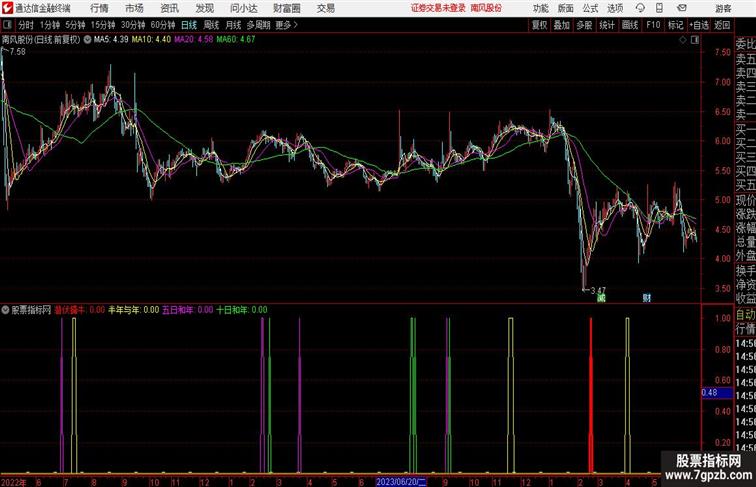Screen dimensions: 756x487
Task: Click the 2022年 label on time axis
Action: click(x=14, y=482)
